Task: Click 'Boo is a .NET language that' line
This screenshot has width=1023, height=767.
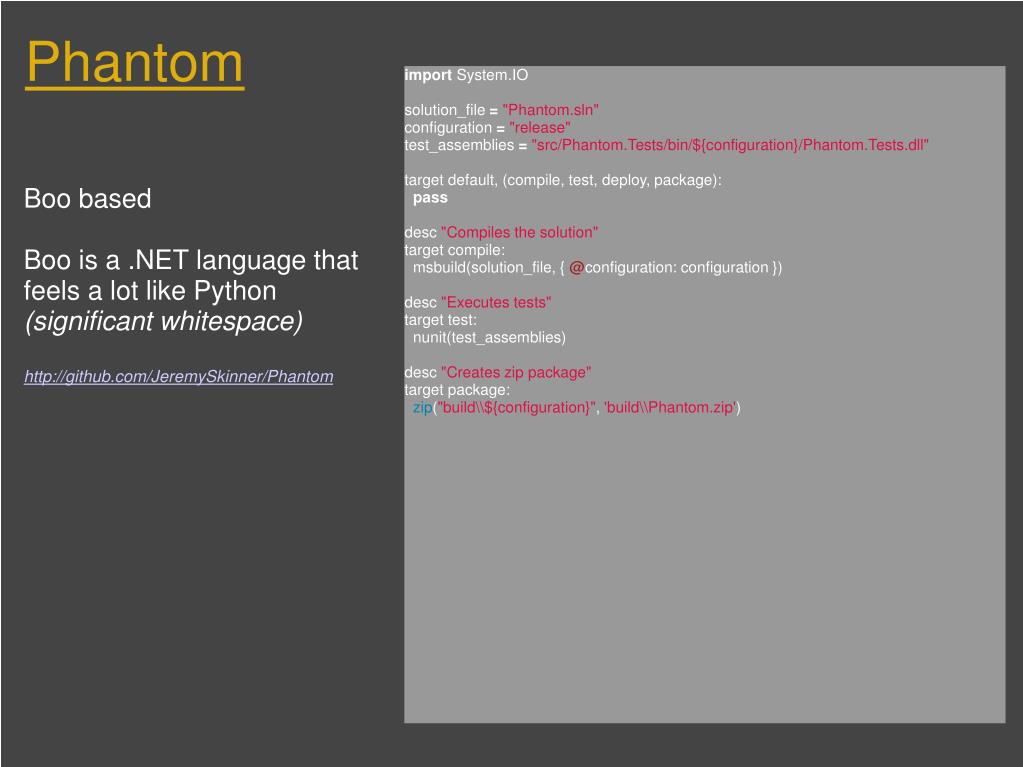Action: click(x=191, y=260)
